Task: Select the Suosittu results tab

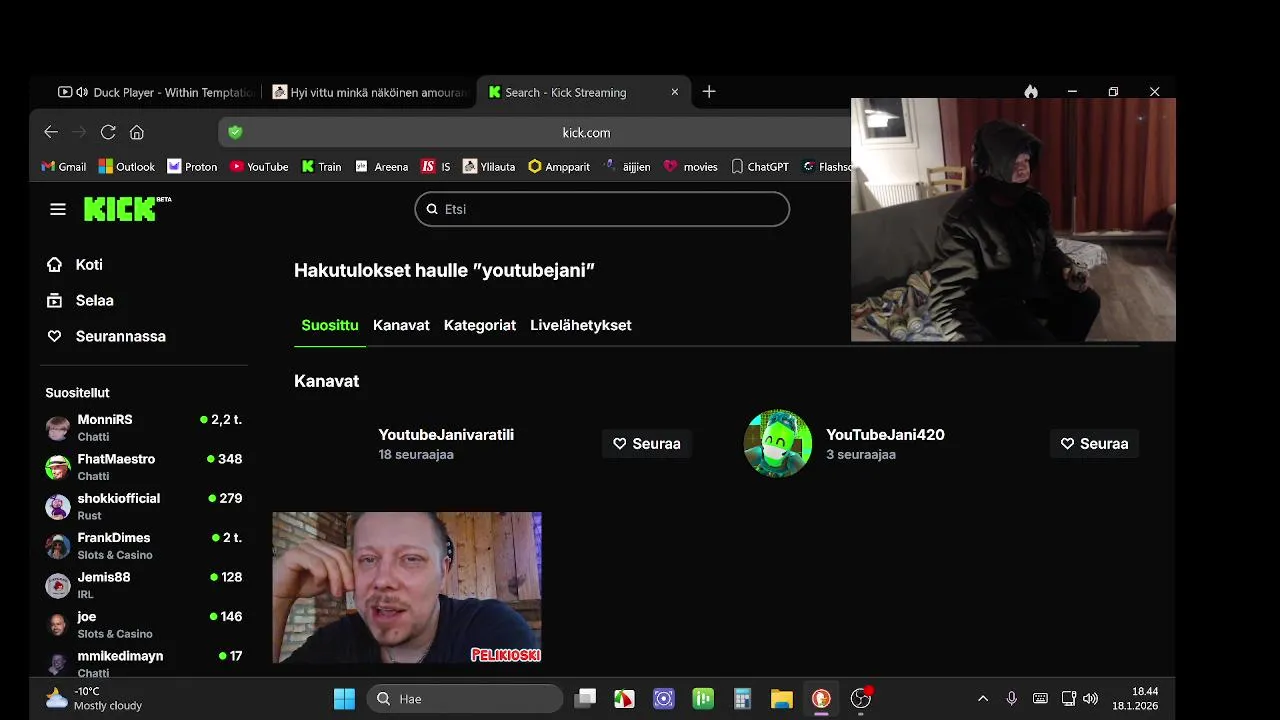Action: pos(330,325)
